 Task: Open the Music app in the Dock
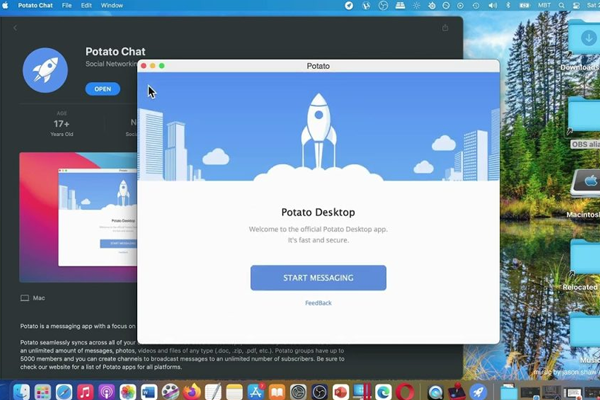coord(85,391)
